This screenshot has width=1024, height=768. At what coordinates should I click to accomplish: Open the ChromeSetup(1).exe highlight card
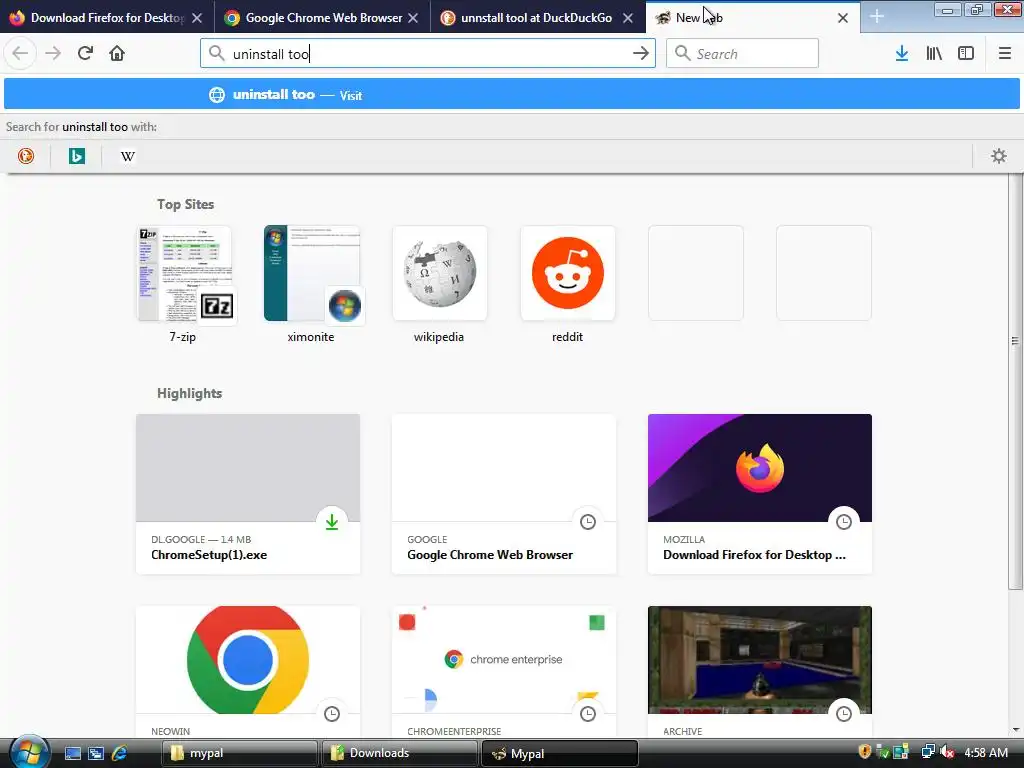[248, 494]
